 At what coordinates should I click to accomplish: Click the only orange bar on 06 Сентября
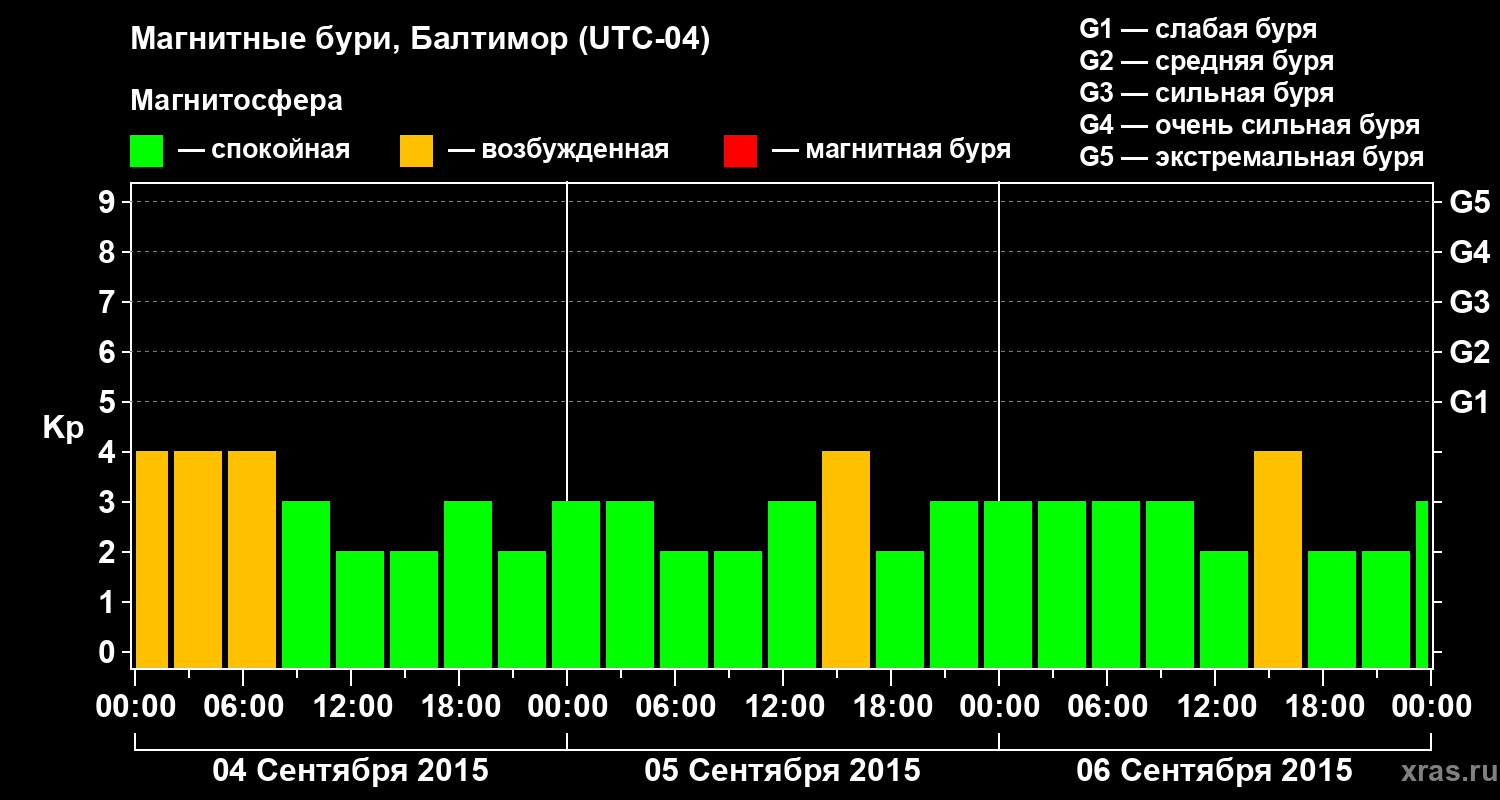pos(1278,560)
